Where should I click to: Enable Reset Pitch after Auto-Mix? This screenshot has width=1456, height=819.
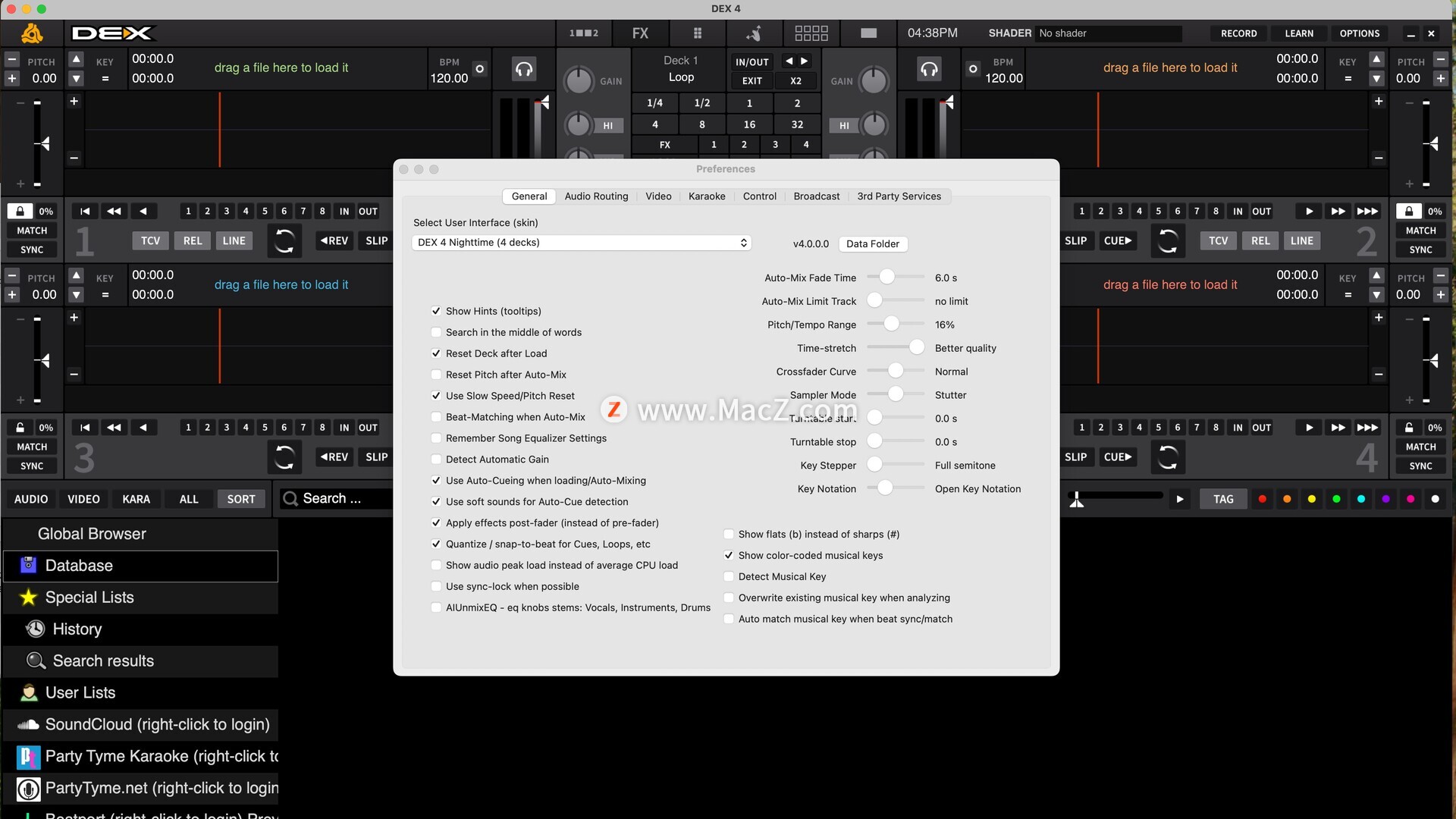pos(436,375)
